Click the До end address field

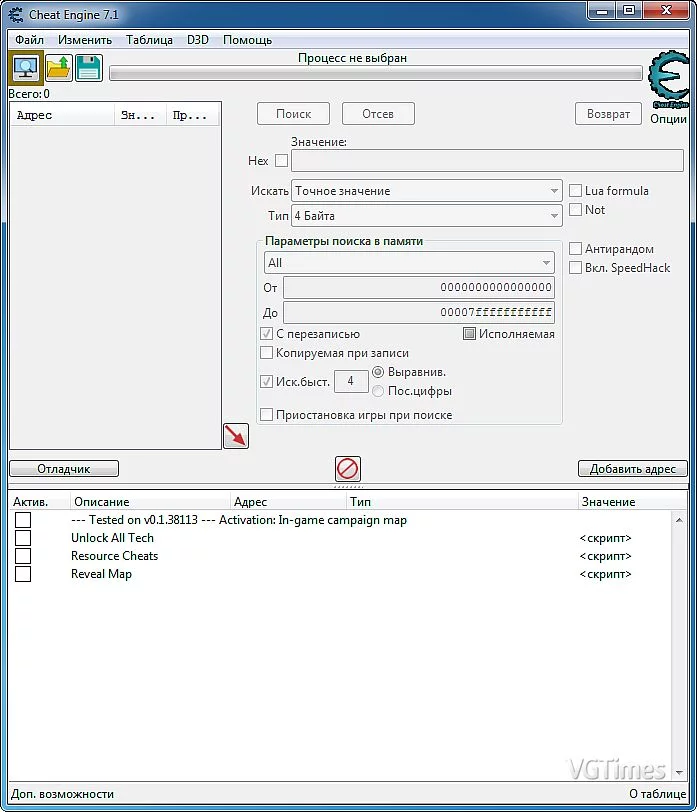(419, 312)
